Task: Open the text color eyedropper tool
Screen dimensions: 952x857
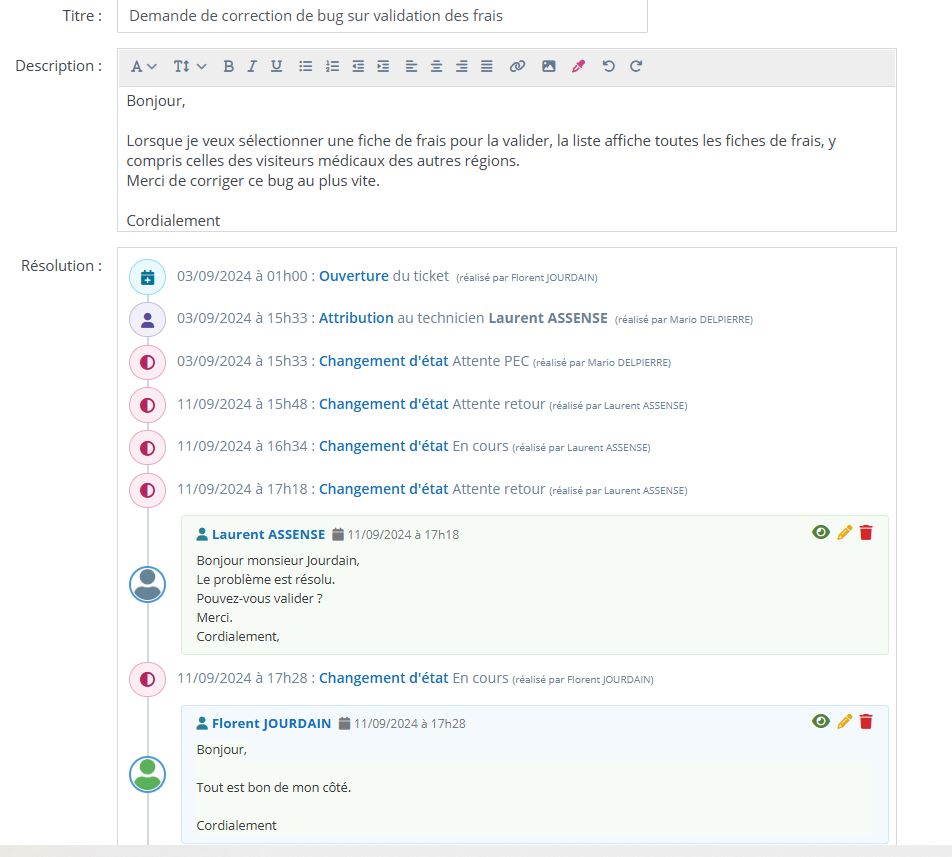Action: pos(577,66)
